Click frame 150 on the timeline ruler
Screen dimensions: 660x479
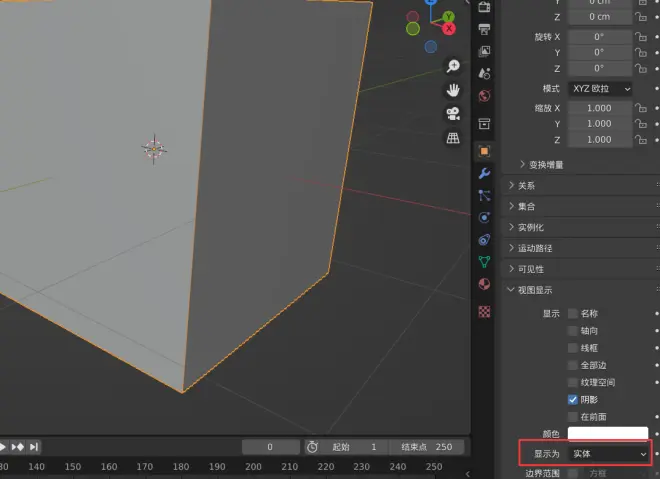coord(73,467)
